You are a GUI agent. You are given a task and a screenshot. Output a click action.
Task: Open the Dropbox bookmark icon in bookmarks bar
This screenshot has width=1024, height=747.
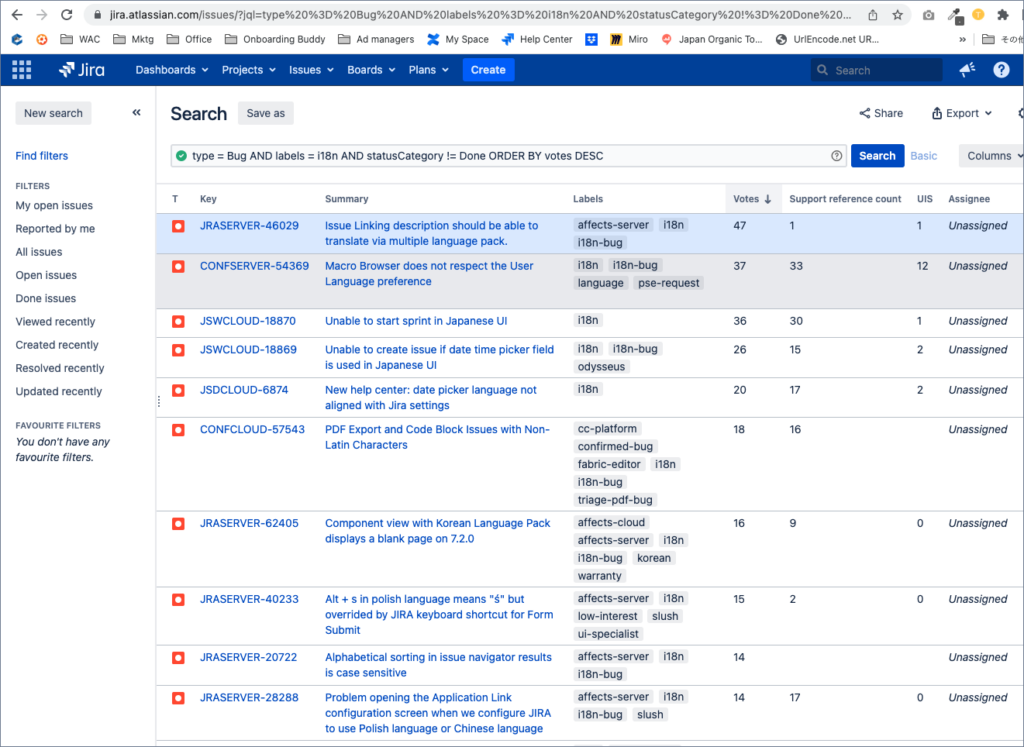pos(591,39)
